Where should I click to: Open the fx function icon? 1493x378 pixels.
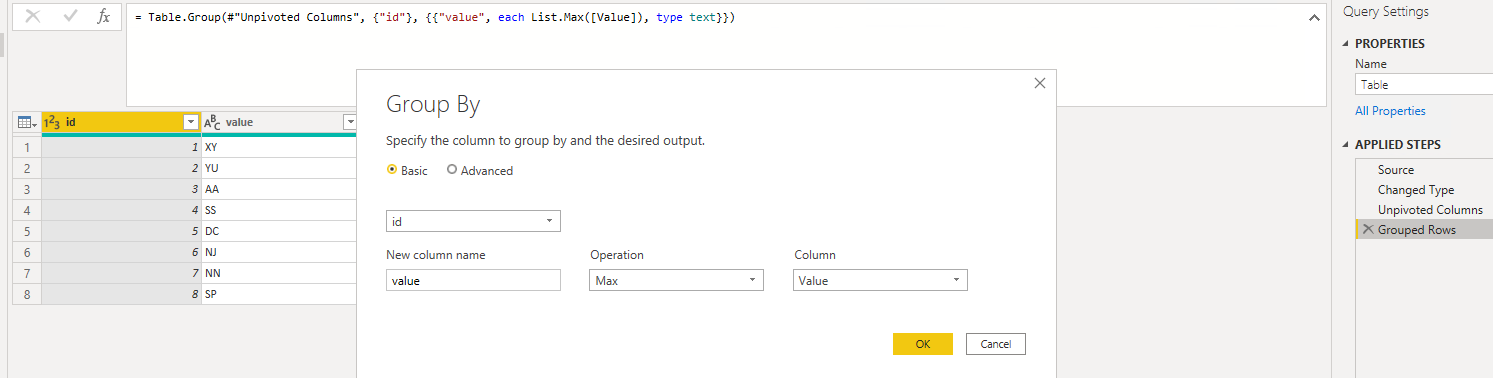pyautogui.click(x=104, y=17)
